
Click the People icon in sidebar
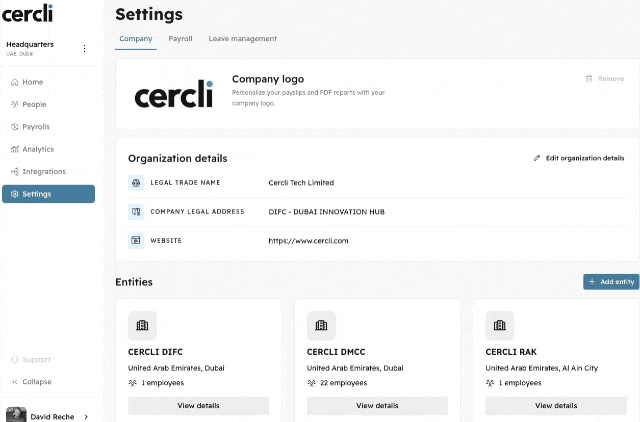[15, 104]
